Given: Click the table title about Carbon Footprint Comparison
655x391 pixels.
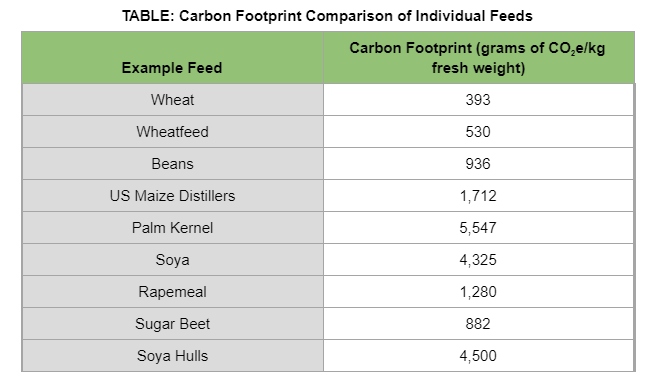Looking at the screenshot, I should tap(327, 16).
